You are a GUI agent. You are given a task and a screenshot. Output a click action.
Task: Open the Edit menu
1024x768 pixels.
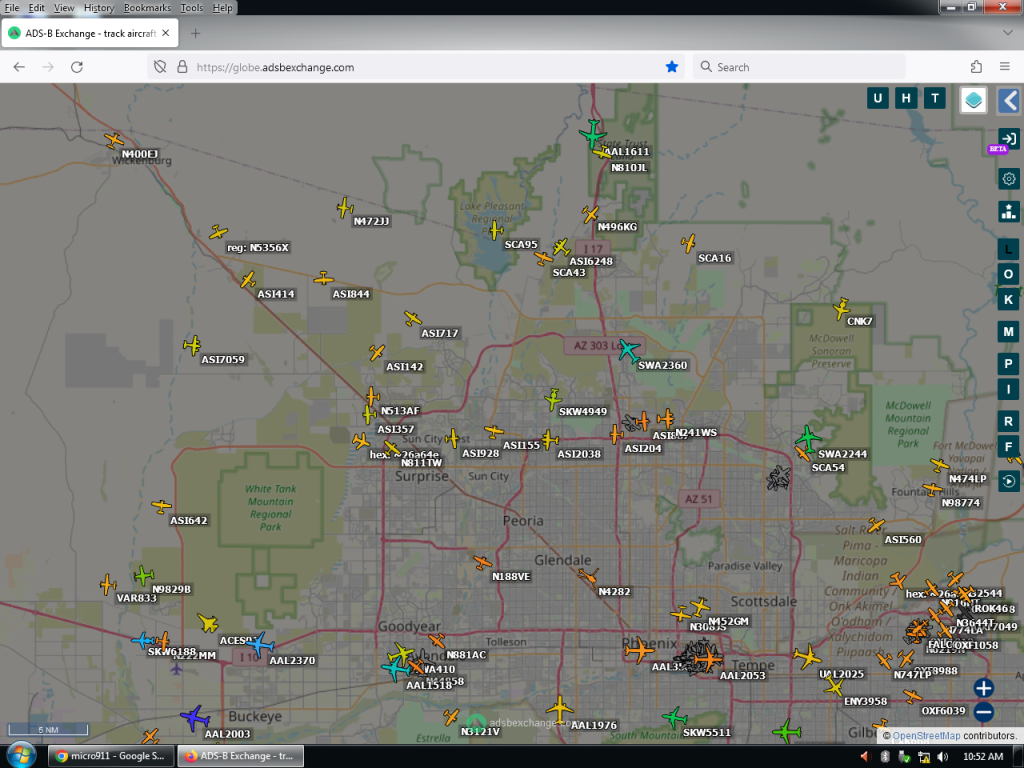tap(37, 8)
